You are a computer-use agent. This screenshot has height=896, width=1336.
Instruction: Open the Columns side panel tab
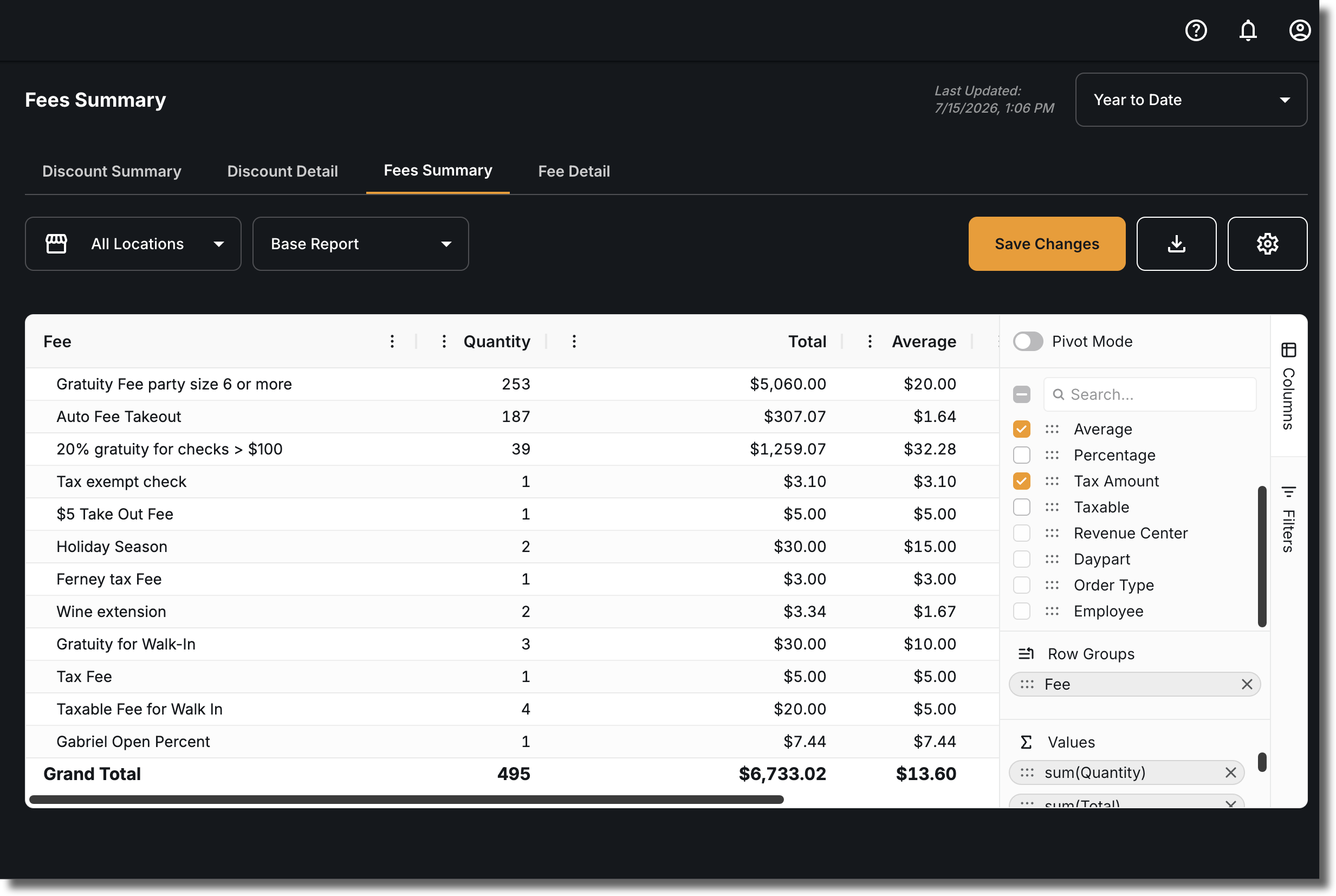point(1288,386)
